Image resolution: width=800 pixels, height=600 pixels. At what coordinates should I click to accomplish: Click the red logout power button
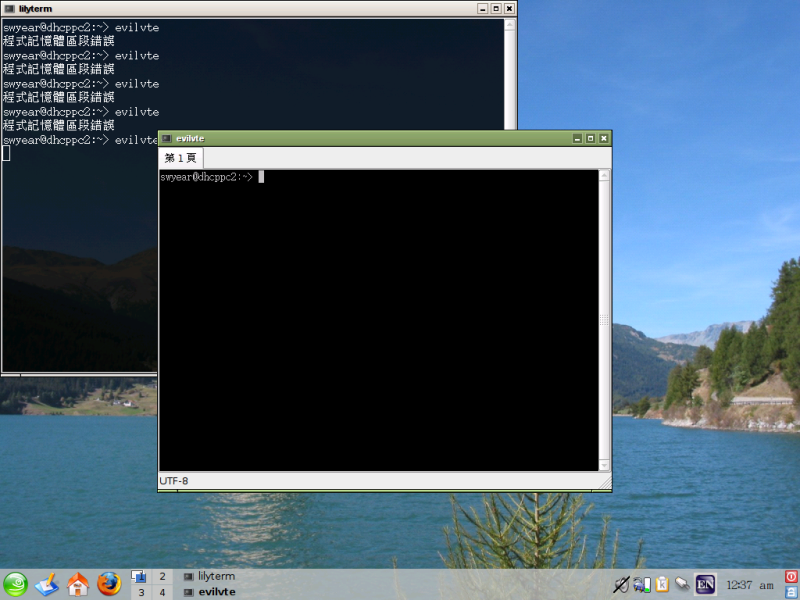click(791, 577)
